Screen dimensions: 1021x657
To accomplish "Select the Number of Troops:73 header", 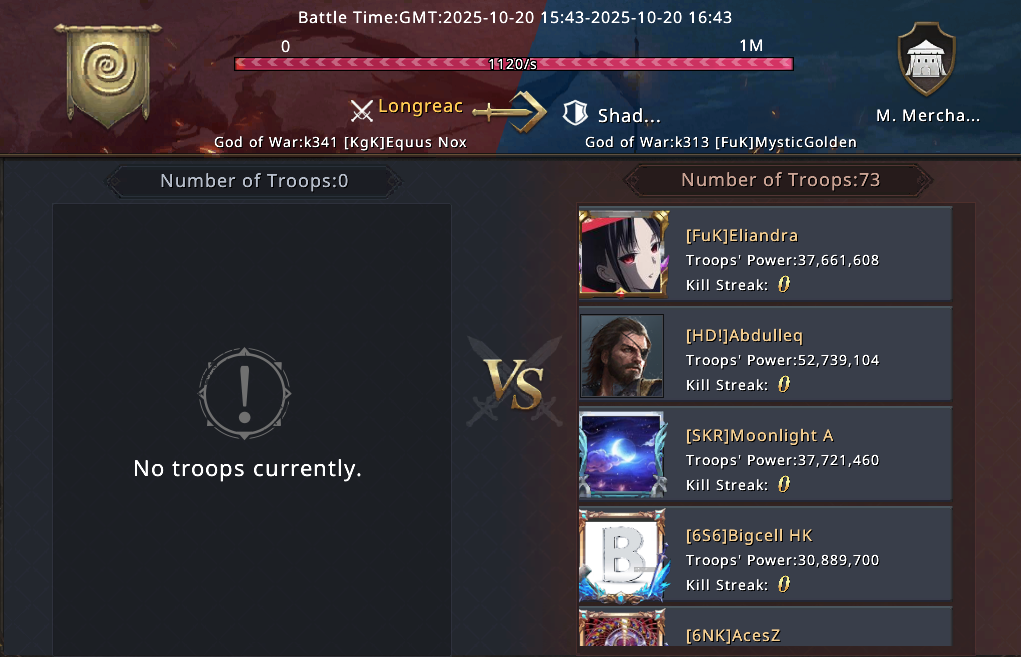I will pos(780,180).
